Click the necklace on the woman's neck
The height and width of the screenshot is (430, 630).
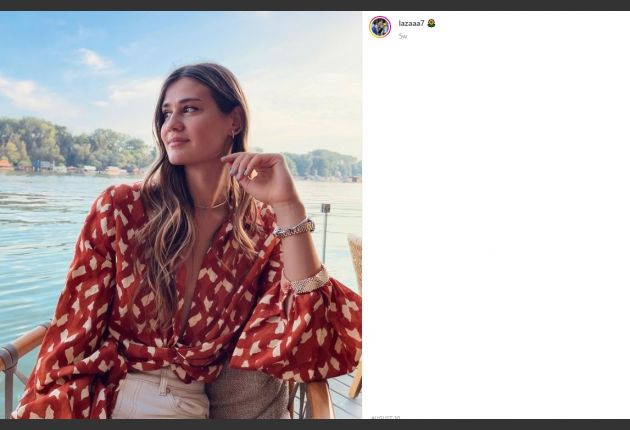[x=210, y=206]
